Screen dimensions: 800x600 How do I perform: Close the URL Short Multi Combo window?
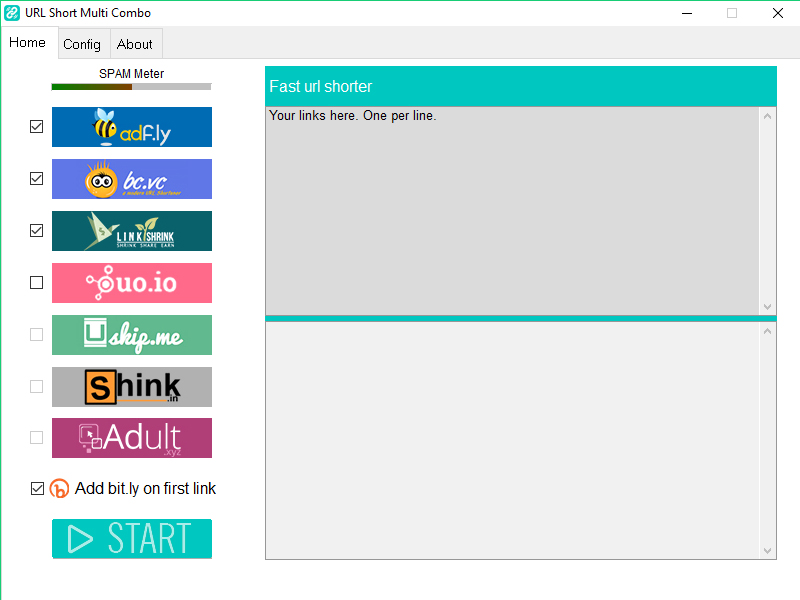point(778,13)
